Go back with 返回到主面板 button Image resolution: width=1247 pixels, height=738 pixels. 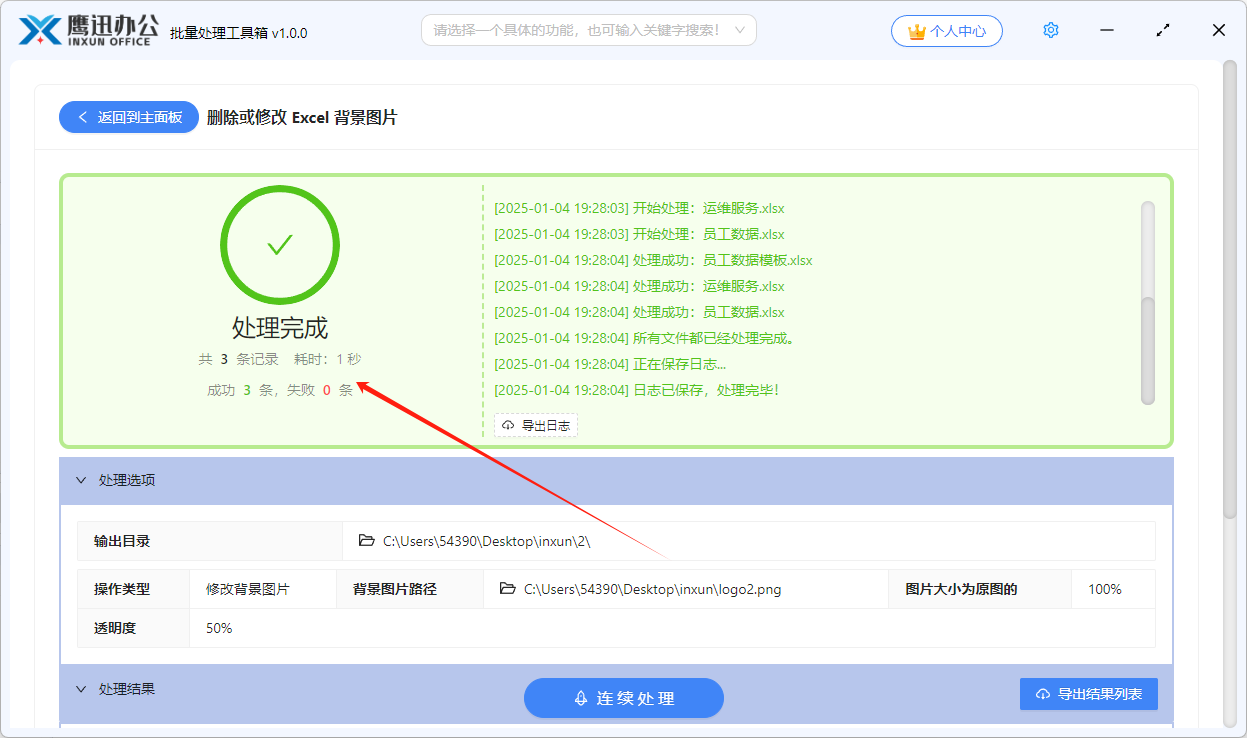[x=129, y=117]
